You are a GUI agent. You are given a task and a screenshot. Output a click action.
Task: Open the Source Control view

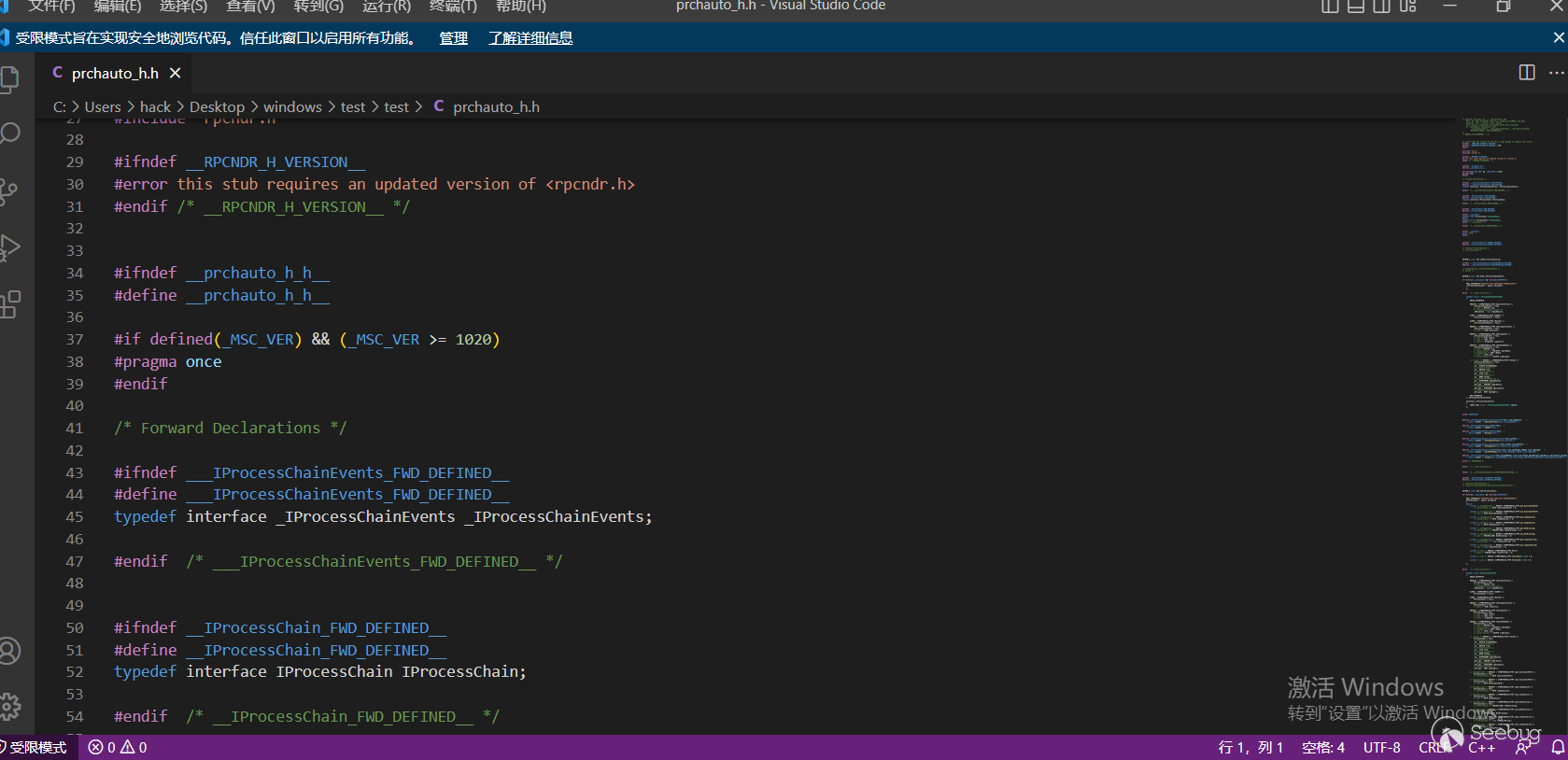9,191
